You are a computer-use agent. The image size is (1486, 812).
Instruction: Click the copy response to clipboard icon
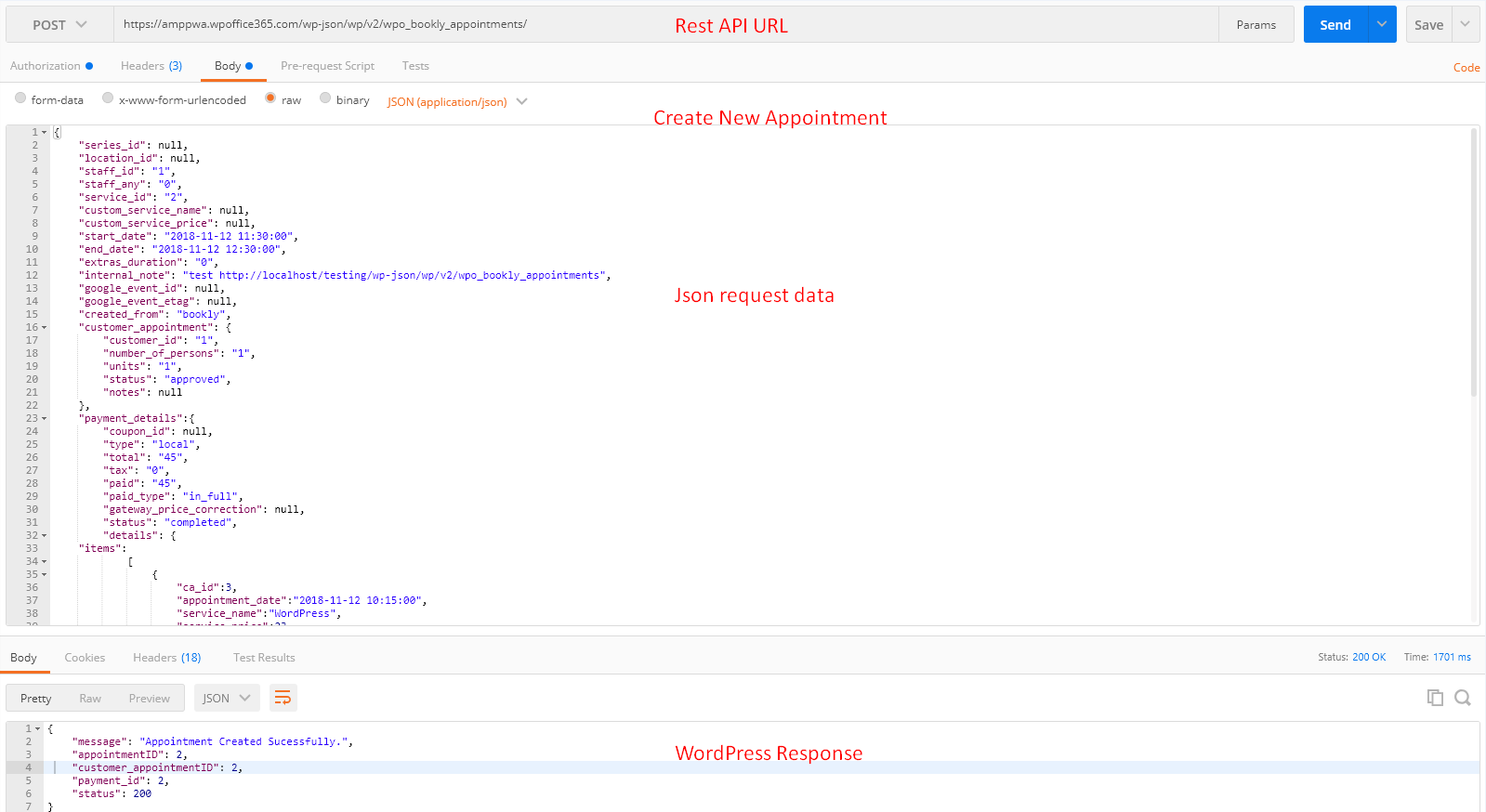tap(1435, 698)
